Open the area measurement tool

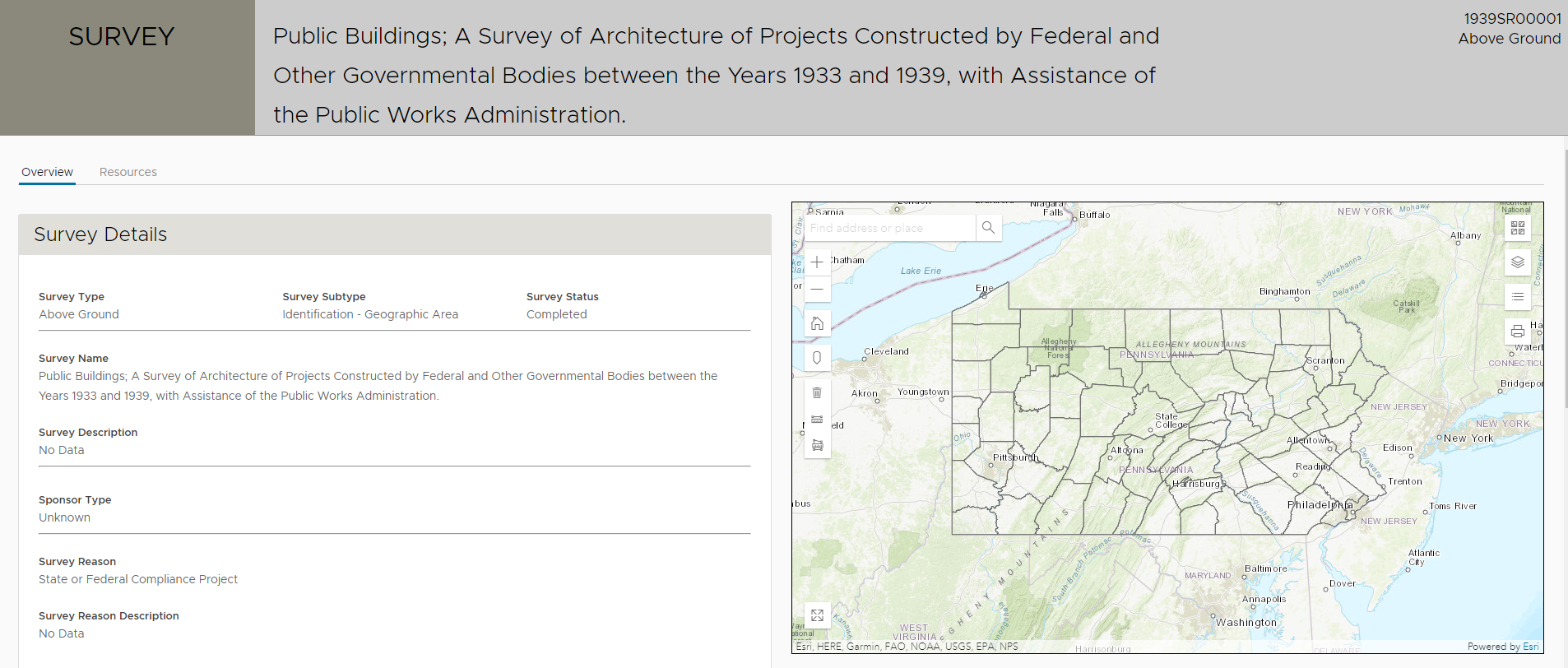(817, 446)
